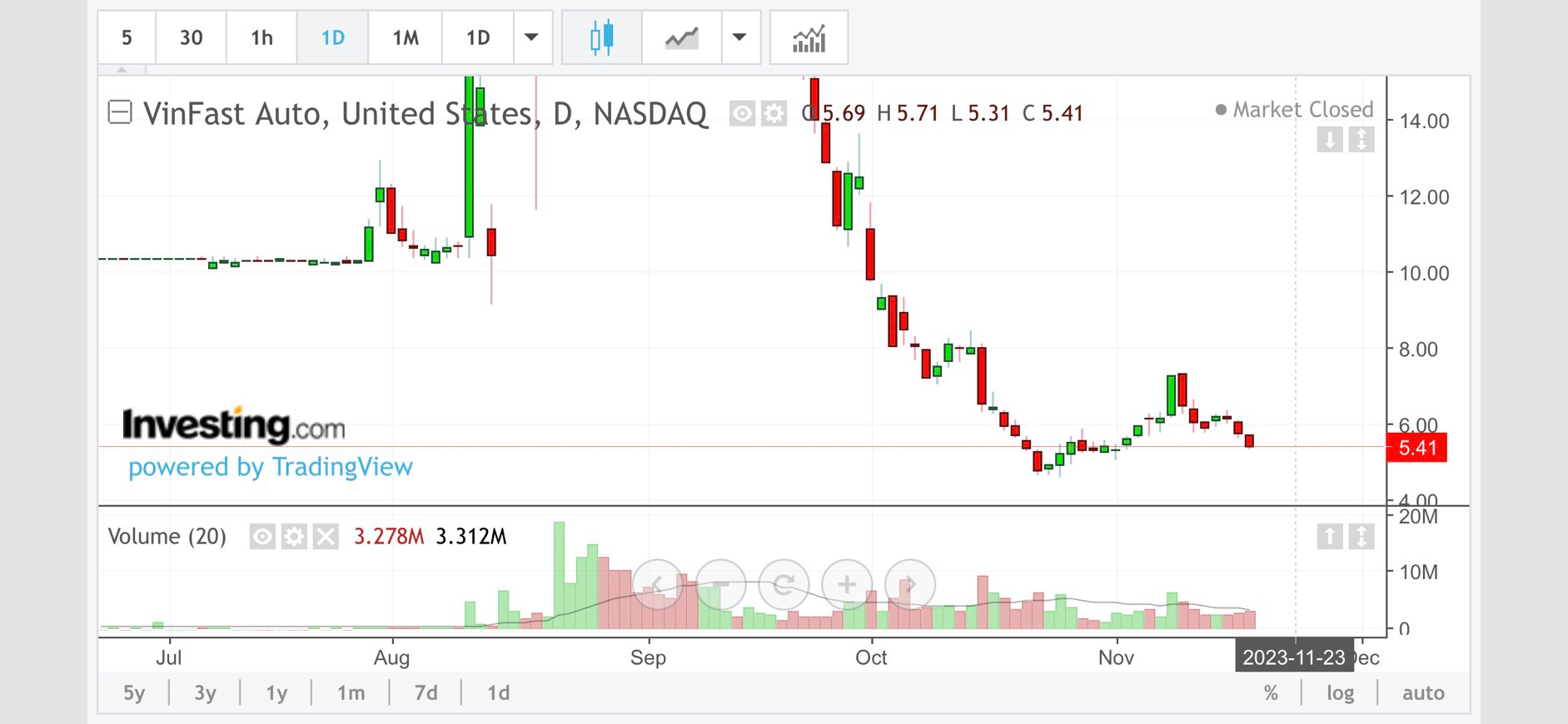1568x724 pixels.
Task: Switch to the line chart type icon
Action: coord(681,37)
